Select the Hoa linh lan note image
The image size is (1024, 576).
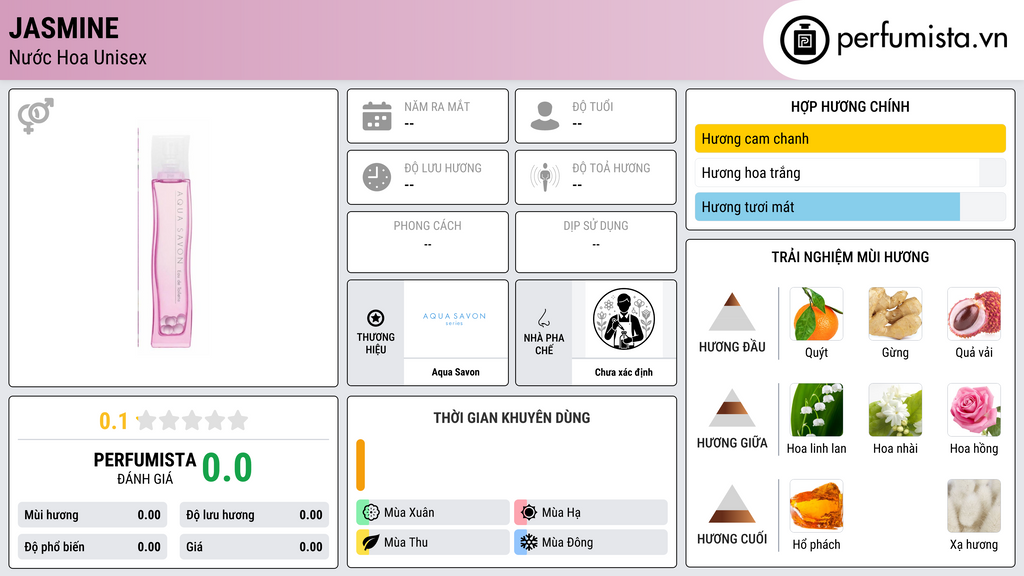click(x=816, y=410)
